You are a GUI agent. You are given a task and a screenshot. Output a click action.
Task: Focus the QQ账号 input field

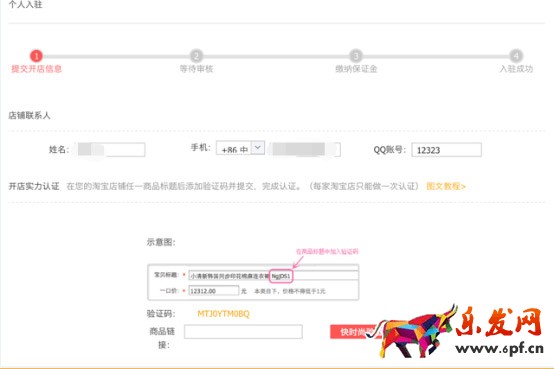(x=446, y=150)
